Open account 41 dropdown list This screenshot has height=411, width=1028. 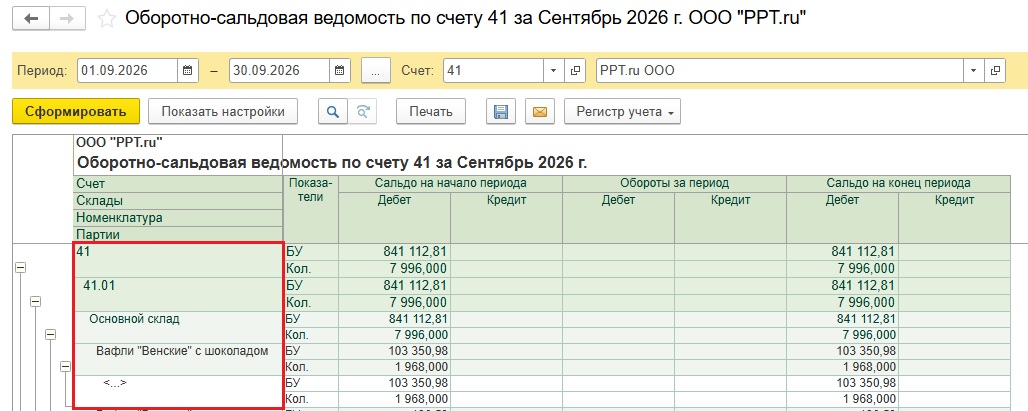coord(553,71)
